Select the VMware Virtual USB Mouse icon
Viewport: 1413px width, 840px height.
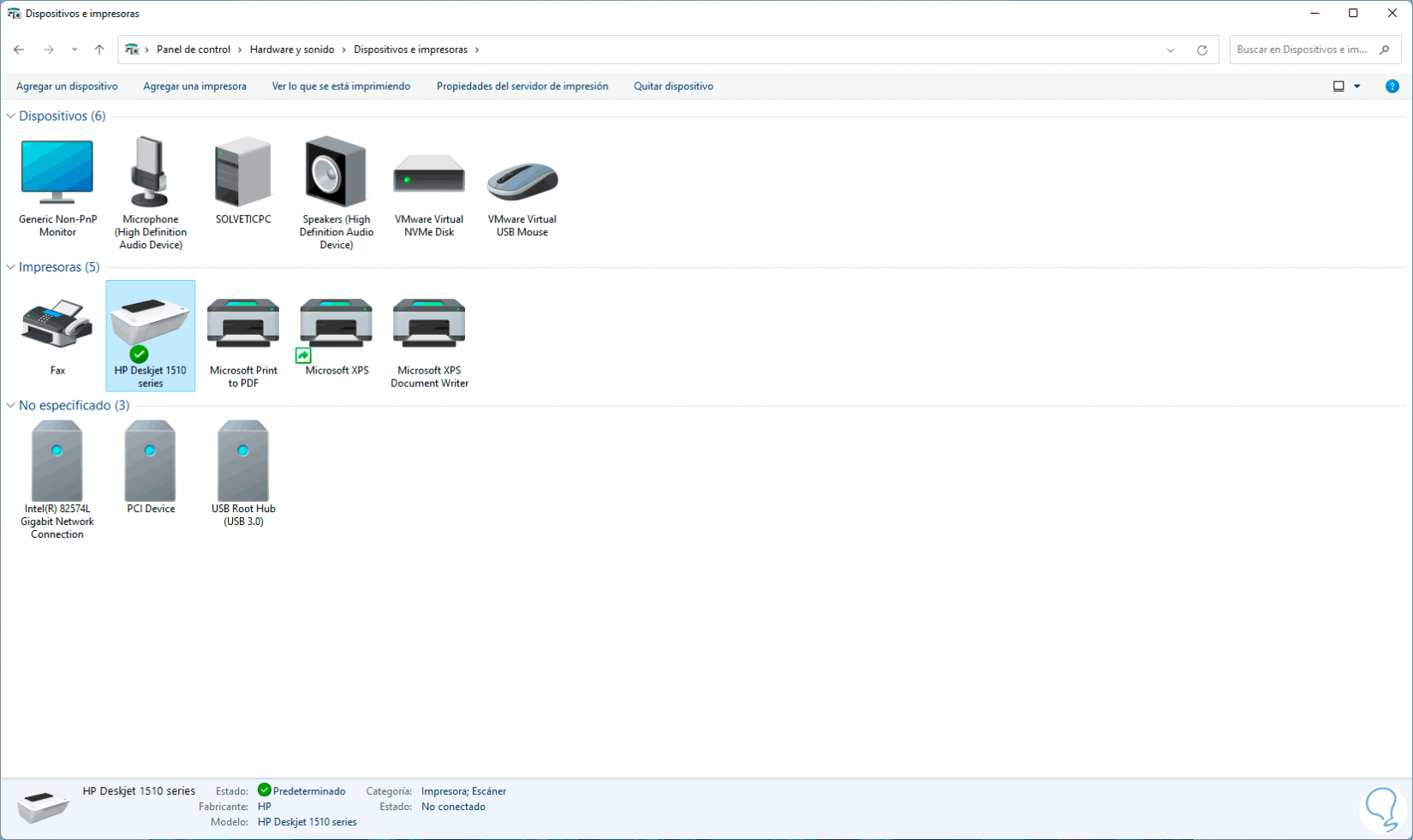click(x=522, y=180)
